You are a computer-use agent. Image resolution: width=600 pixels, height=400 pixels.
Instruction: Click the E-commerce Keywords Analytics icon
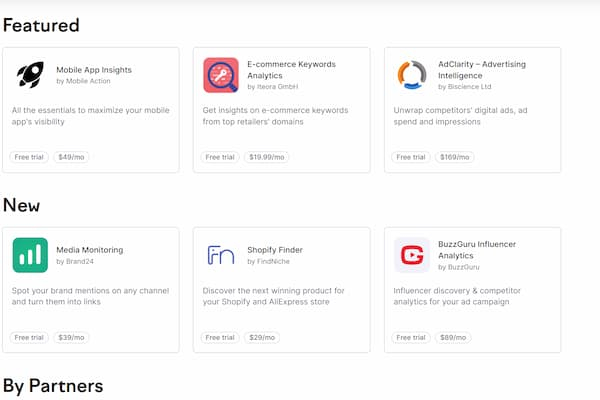pos(221,75)
